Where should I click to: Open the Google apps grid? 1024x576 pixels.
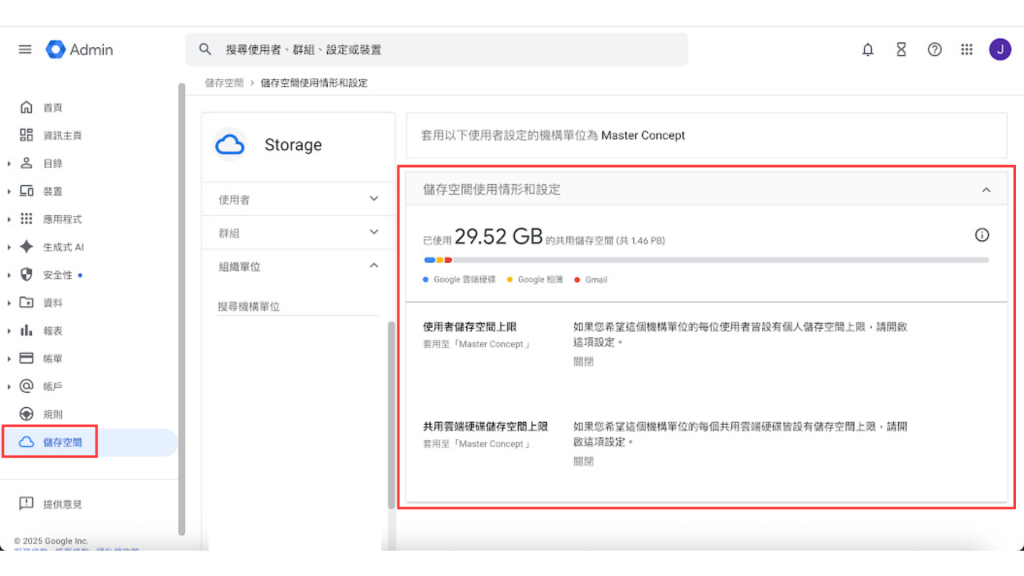pos(967,50)
